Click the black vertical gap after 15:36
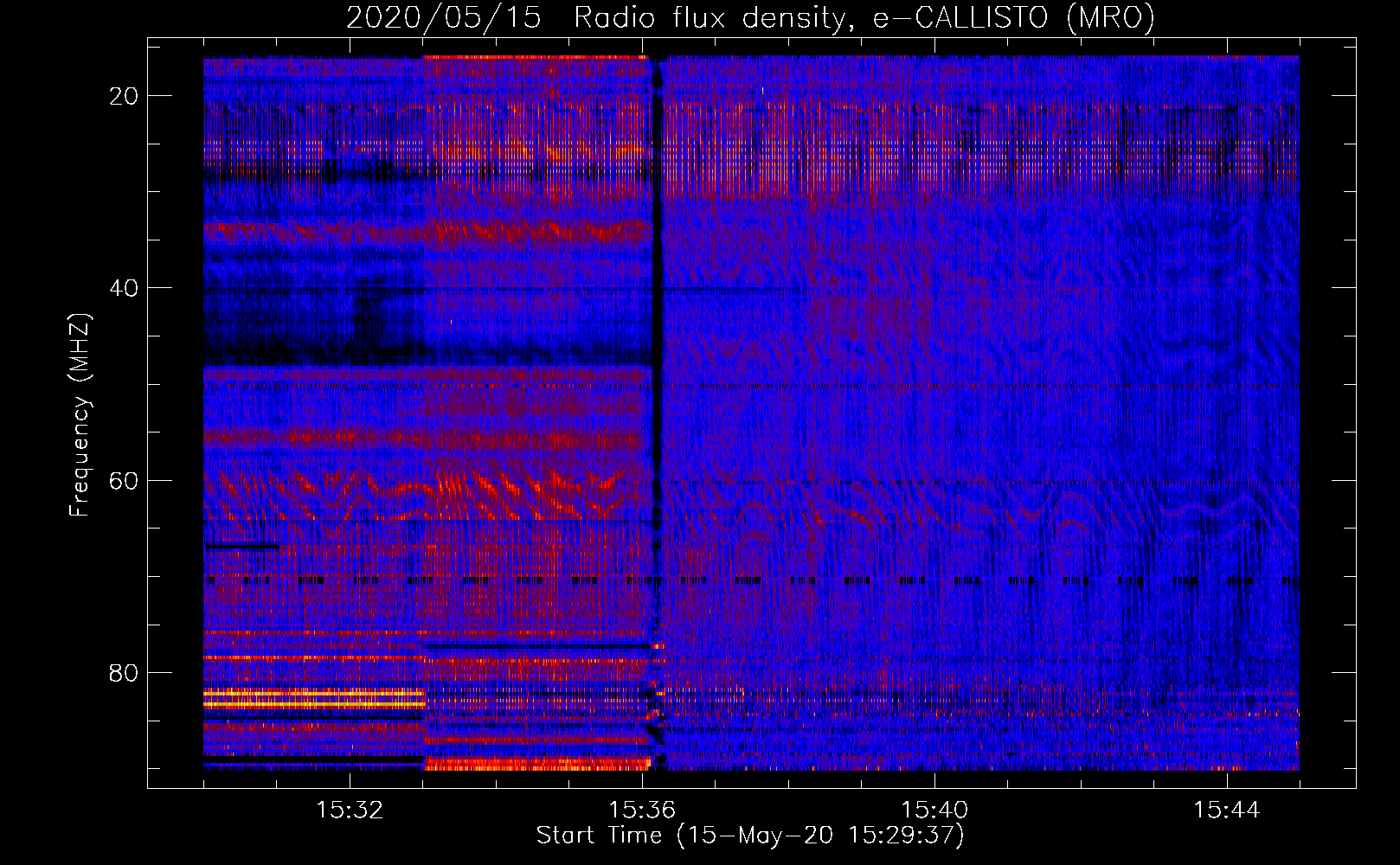Image resolution: width=1400 pixels, height=865 pixels. (x=658, y=413)
